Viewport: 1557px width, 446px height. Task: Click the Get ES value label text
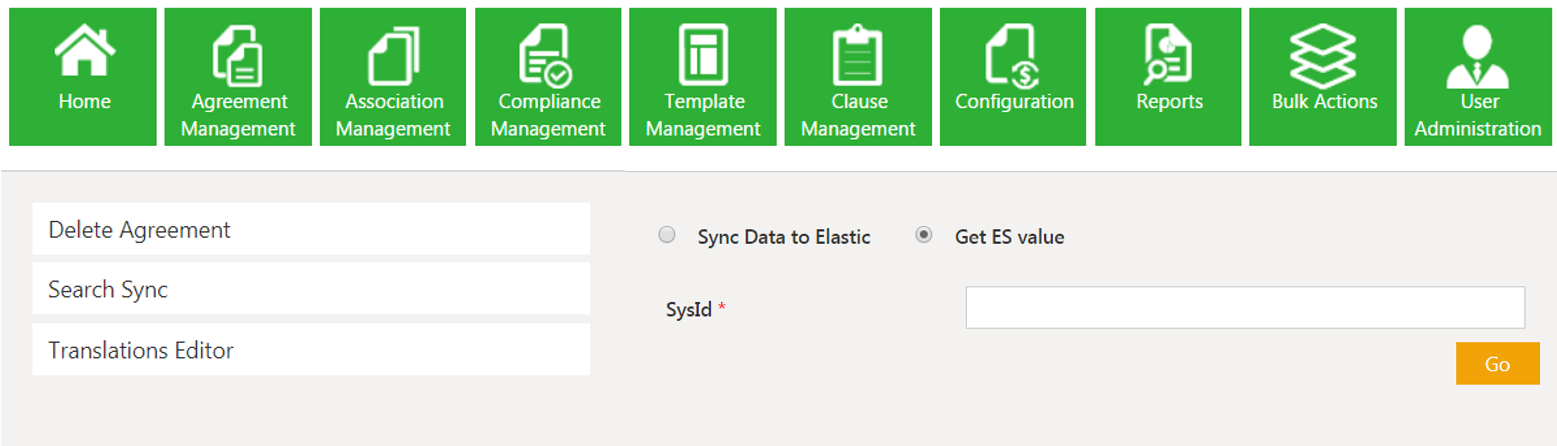(1009, 238)
